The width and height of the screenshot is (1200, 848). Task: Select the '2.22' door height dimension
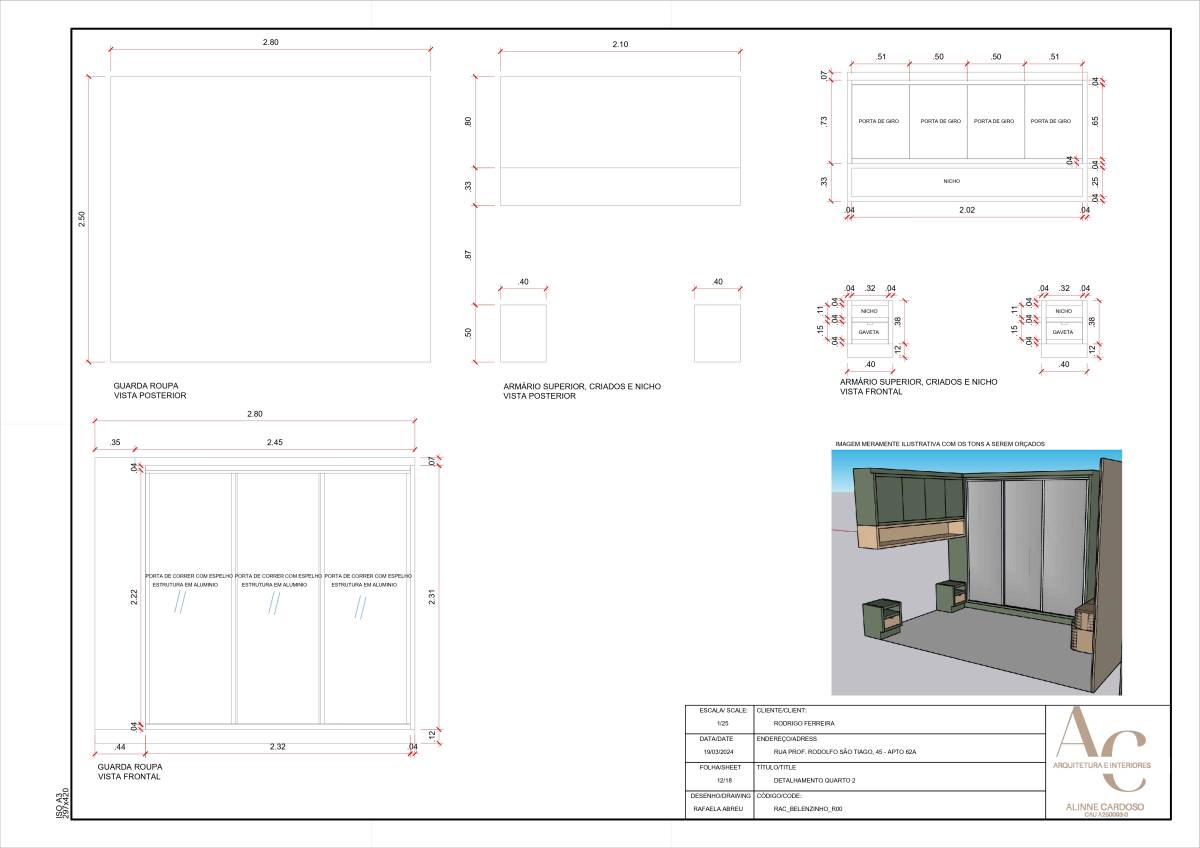point(134,596)
